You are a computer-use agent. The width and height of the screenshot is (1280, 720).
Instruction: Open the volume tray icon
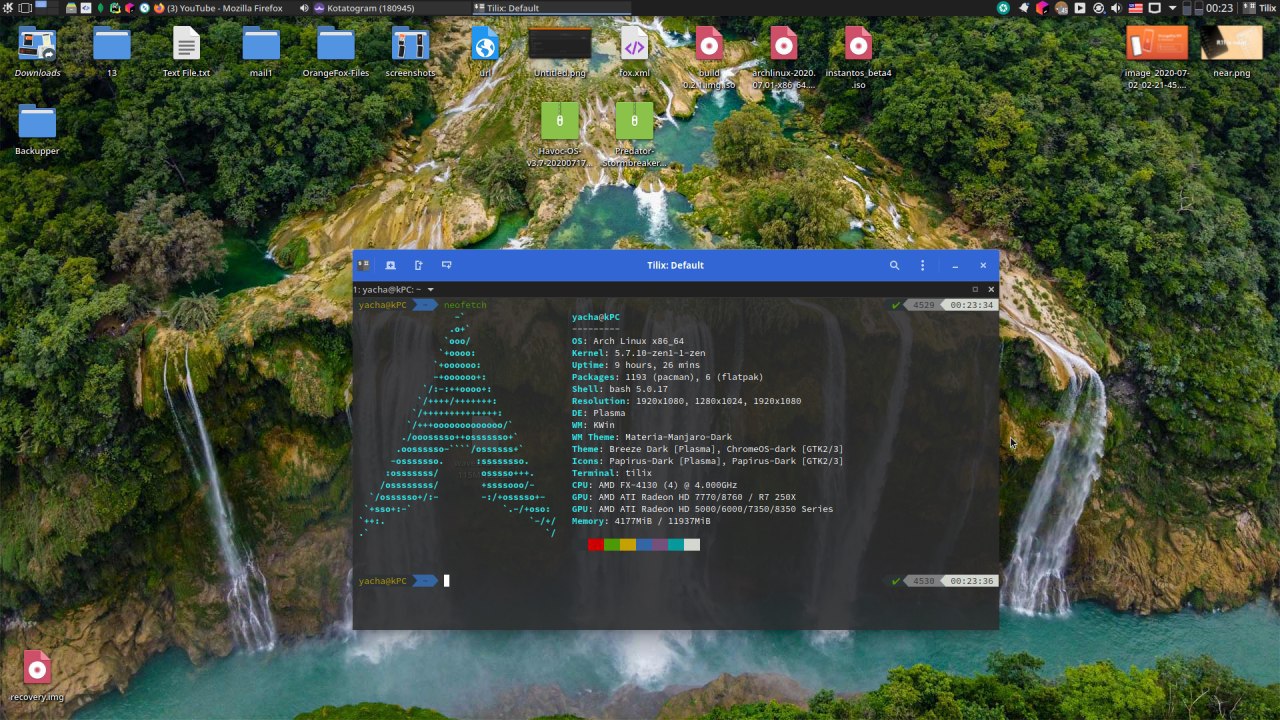[x=1115, y=8]
